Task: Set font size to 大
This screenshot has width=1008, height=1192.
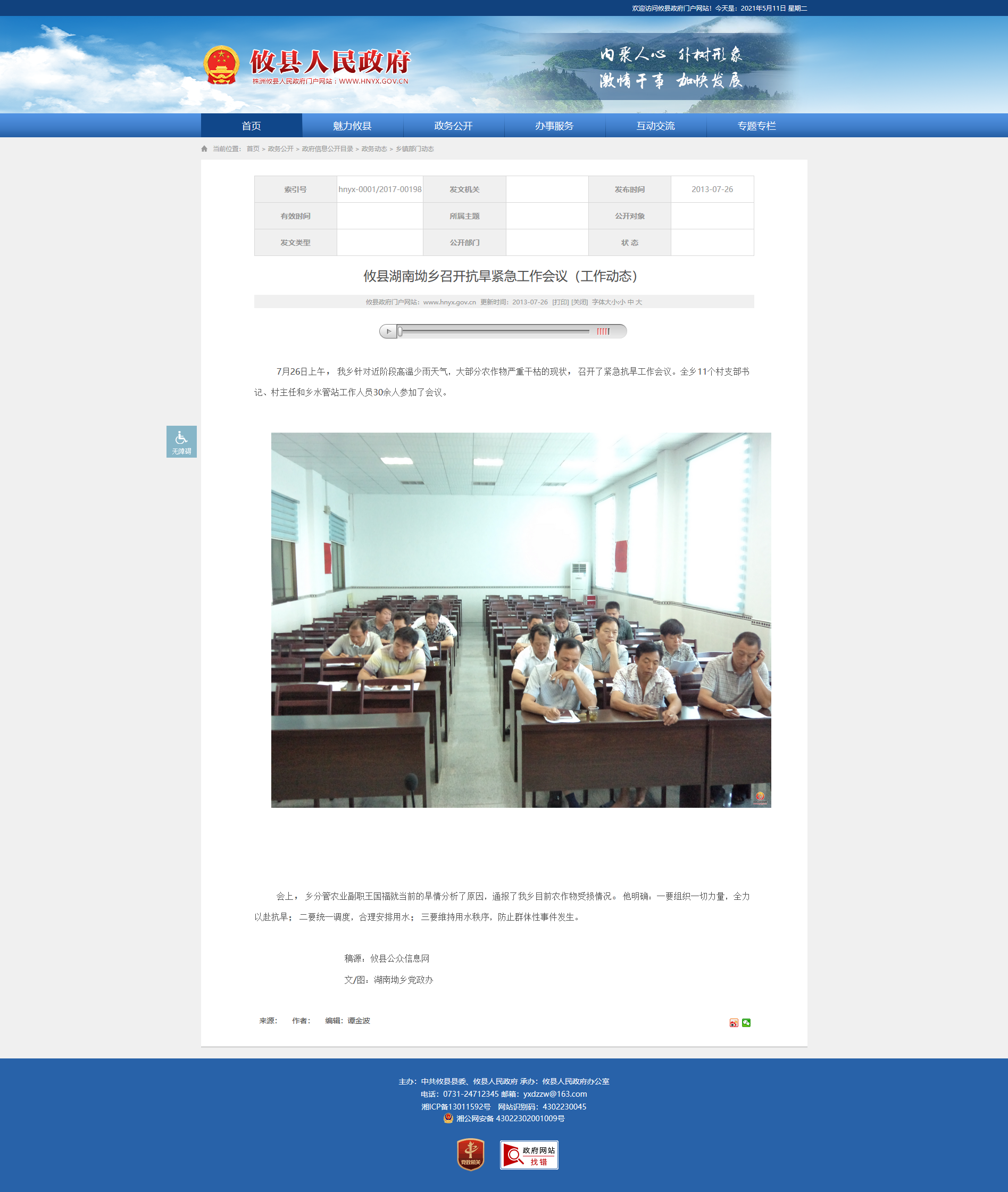Action: pyautogui.click(x=639, y=302)
